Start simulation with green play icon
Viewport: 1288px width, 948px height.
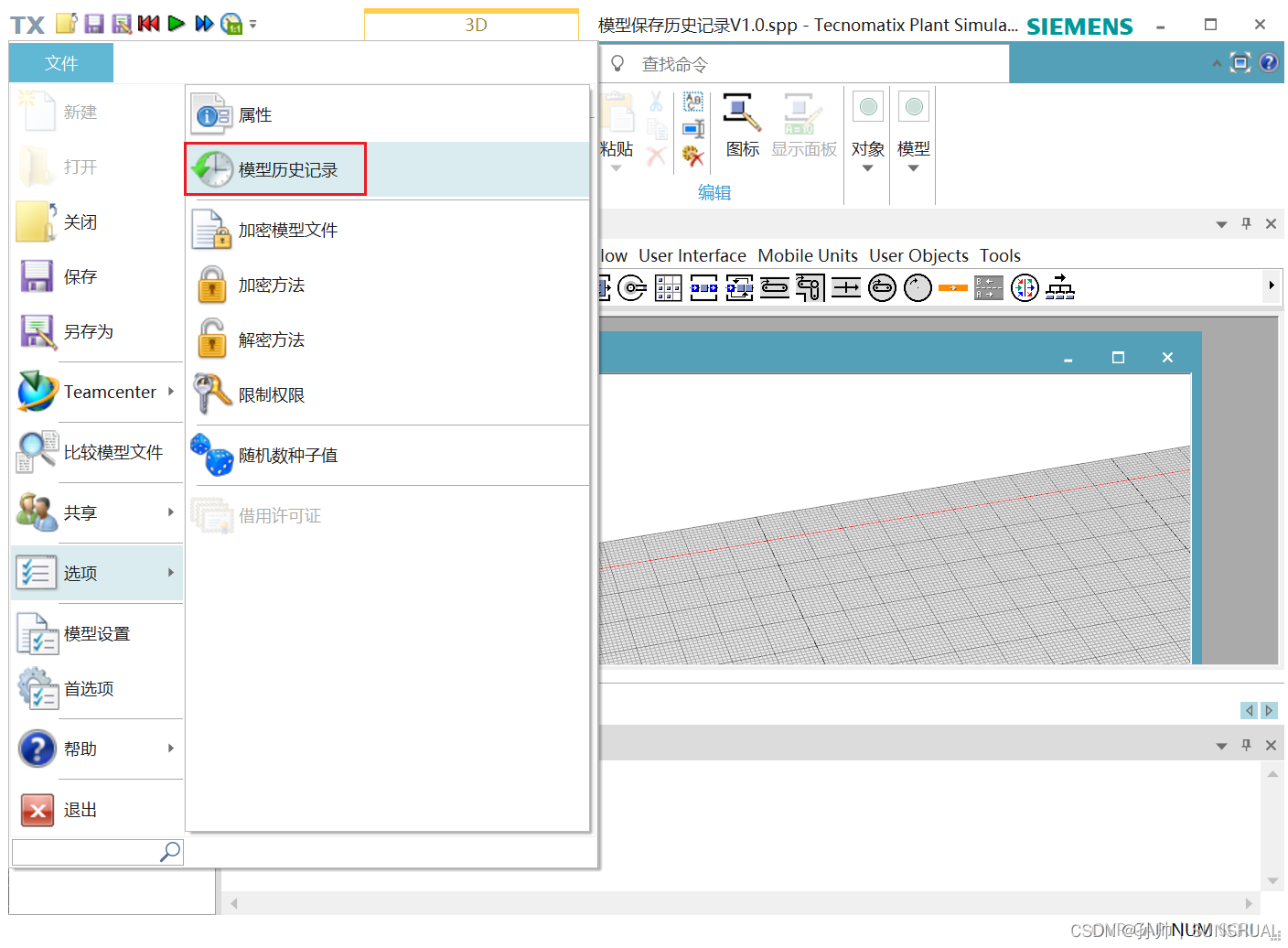click(177, 23)
